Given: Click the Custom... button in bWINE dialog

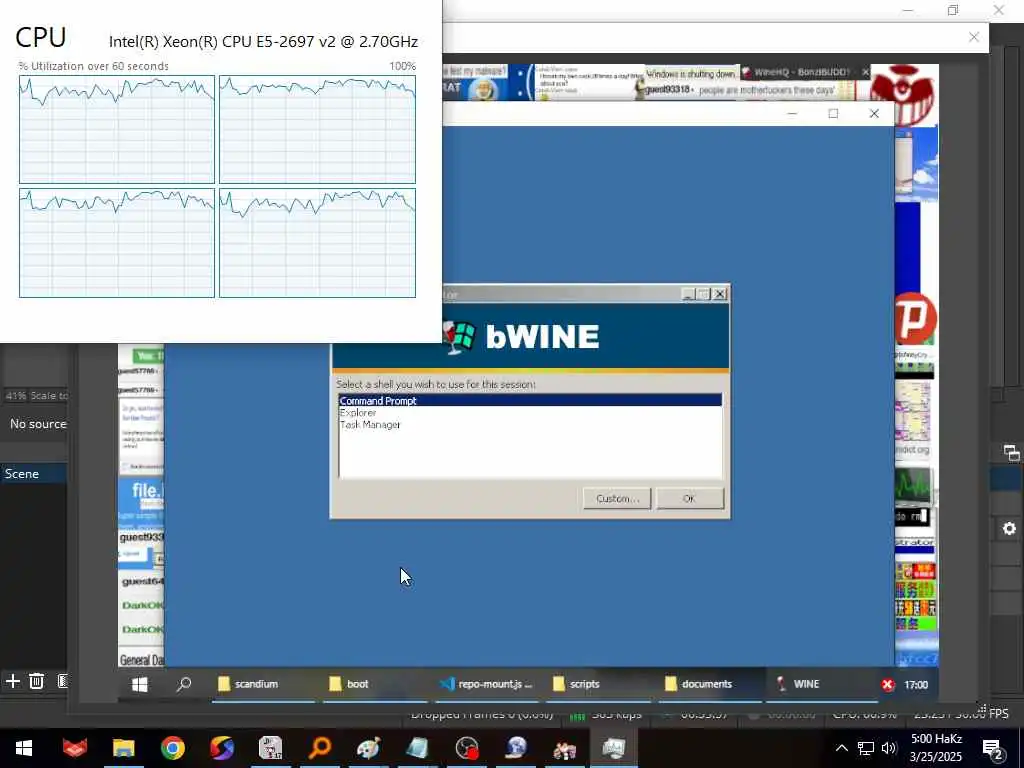Looking at the screenshot, I should [616, 498].
